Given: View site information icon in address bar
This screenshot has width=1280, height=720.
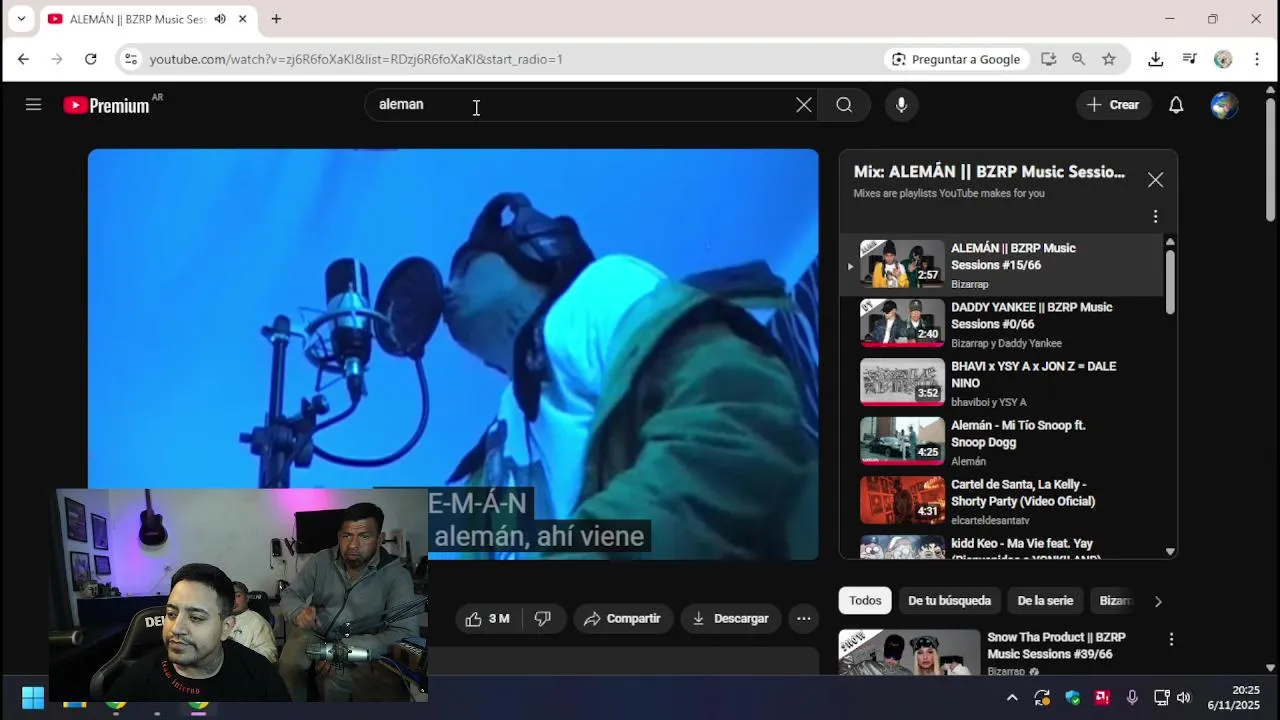Looking at the screenshot, I should click(x=131, y=59).
